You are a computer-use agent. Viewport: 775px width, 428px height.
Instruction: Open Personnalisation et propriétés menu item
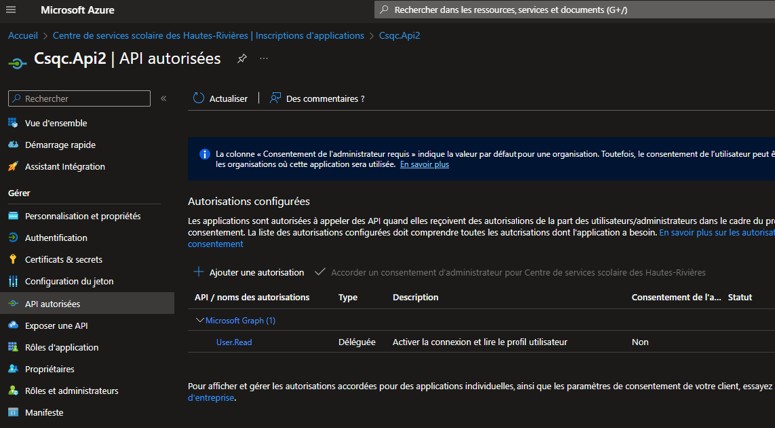83,216
